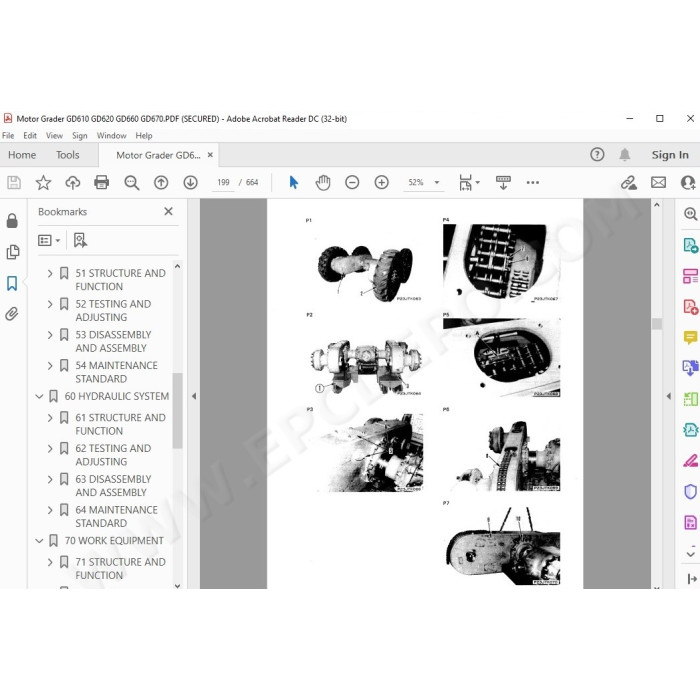Image resolution: width=700 pixels, height=700 pixels.
Task: Activate the Hand pan tool
Action: [x=323, y=182]
